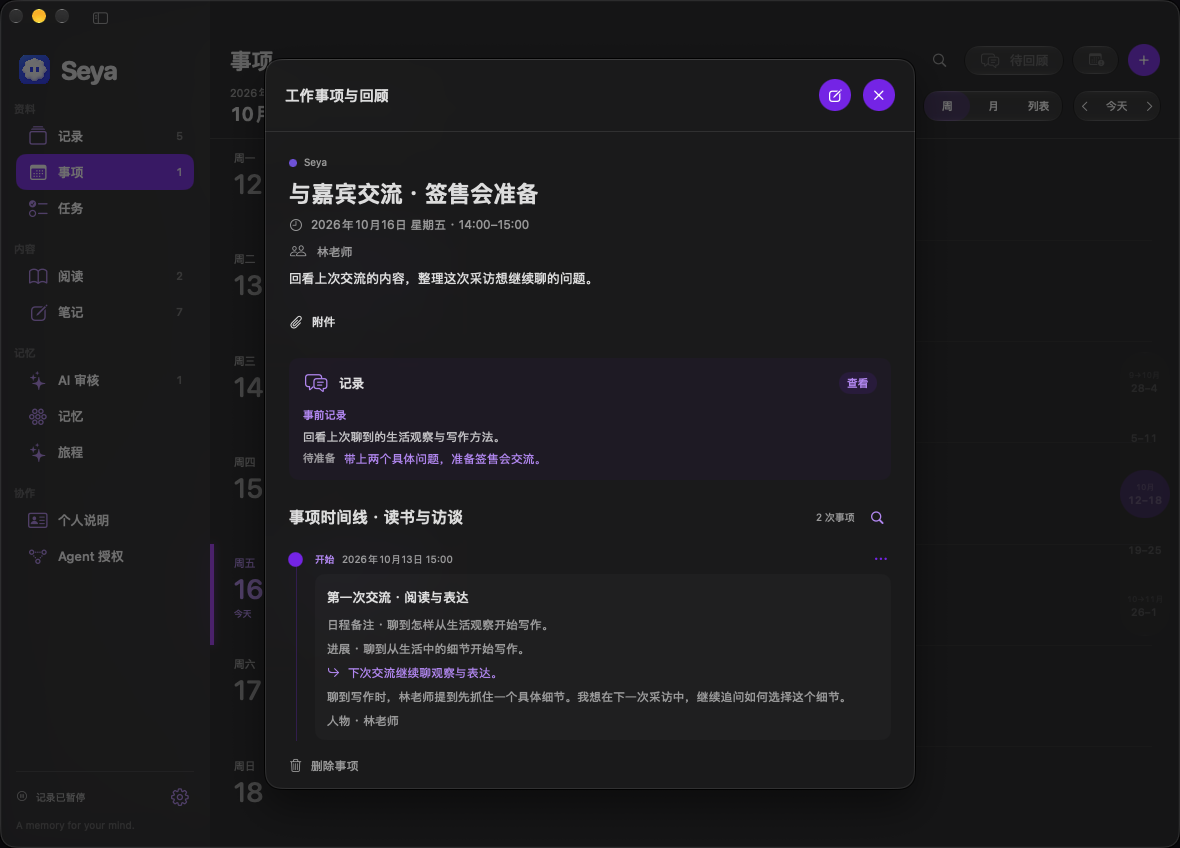
Task: Close the 工作事项与回顾 dialog
Action: point(878,96)
